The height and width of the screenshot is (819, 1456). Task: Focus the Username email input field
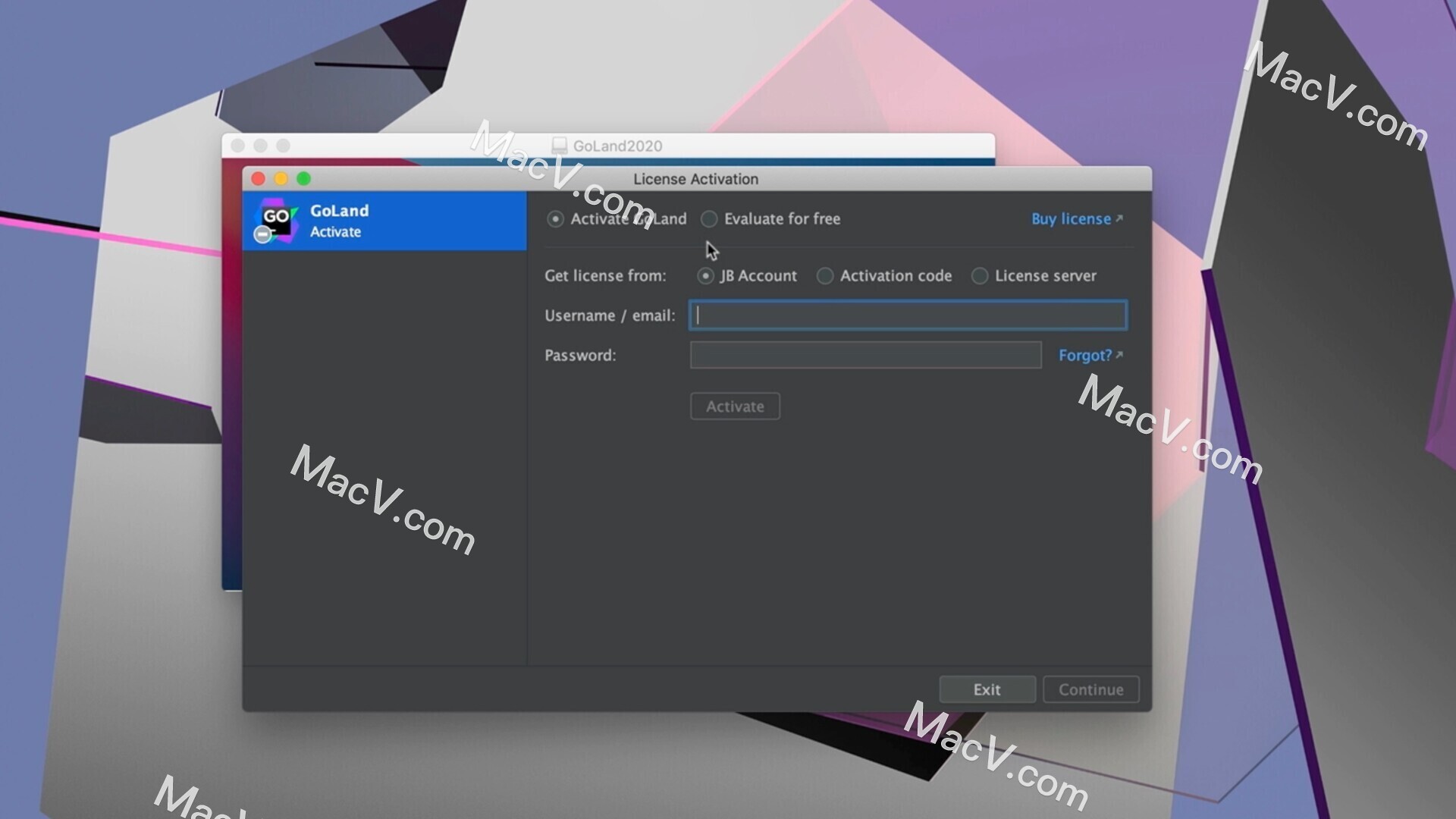(x=908, y=315)
